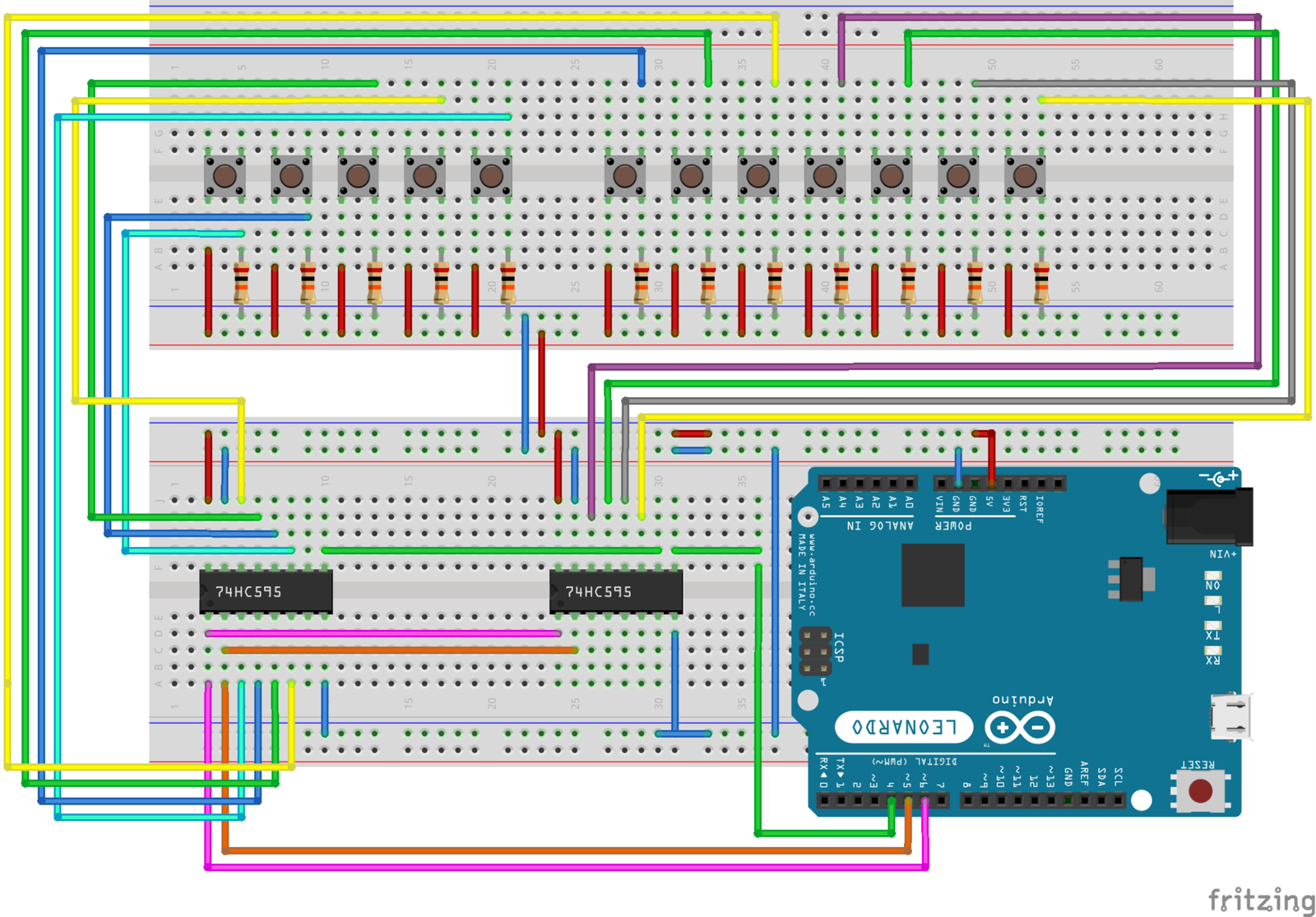Select the right 74HC595 shift register chip

point(616,591)
